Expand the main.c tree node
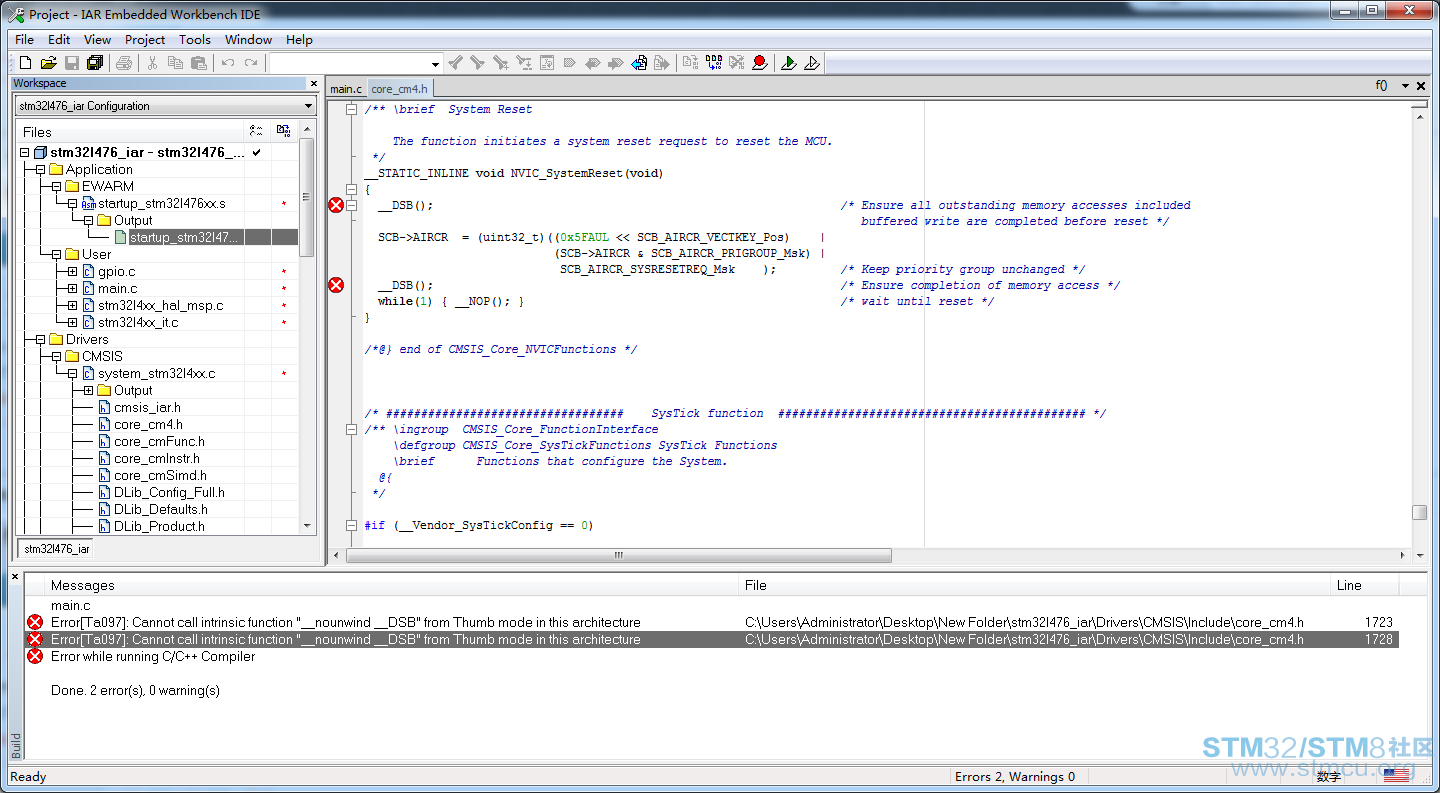The width and height of the screenshot is (1440, 793). 72,288
